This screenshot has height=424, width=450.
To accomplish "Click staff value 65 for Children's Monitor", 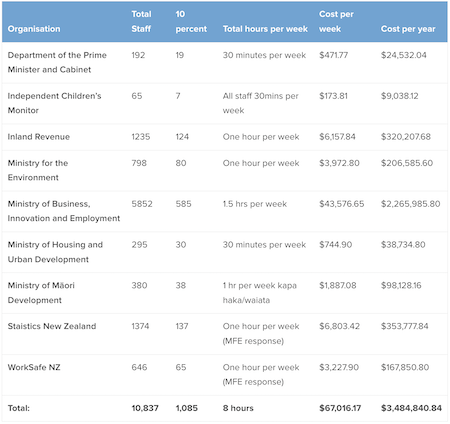I will 137,96.
